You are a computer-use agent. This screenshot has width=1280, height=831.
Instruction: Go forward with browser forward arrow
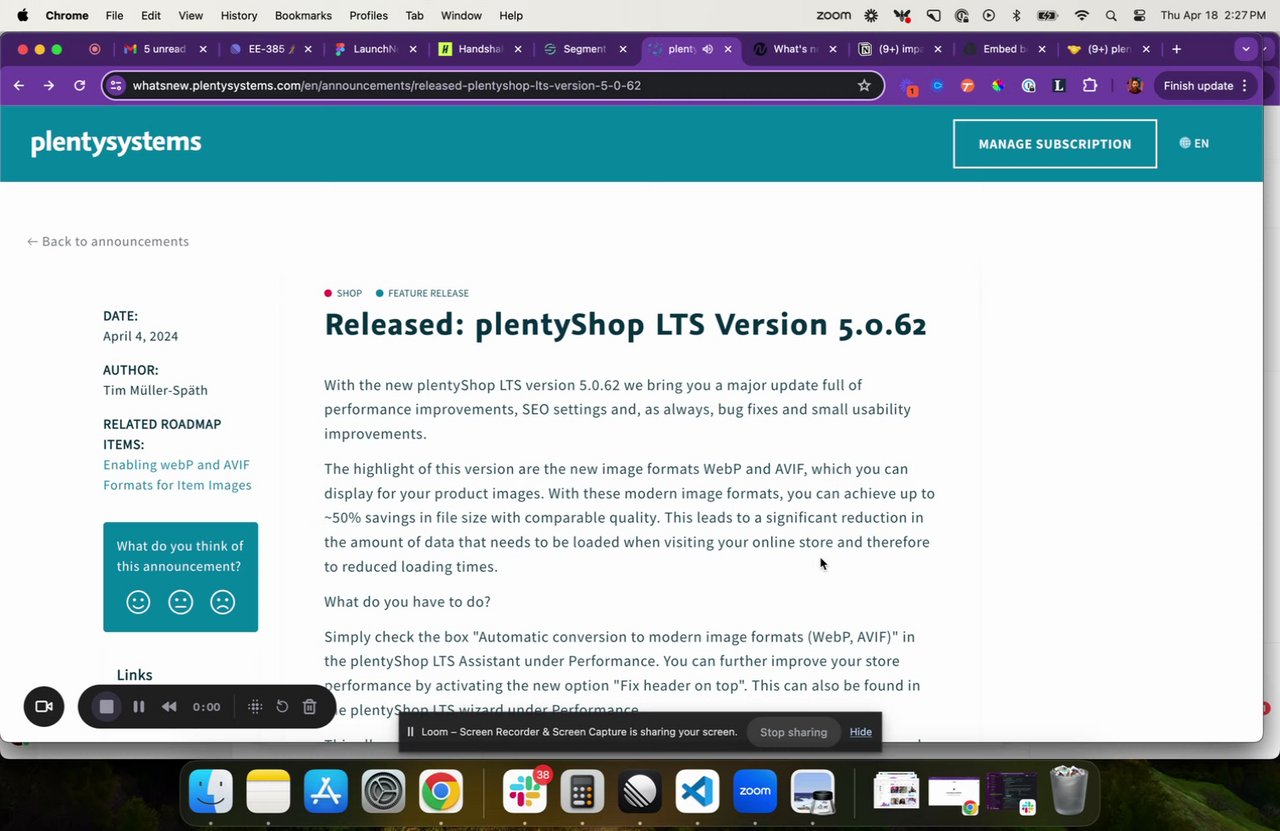click(x=49, y=86)
